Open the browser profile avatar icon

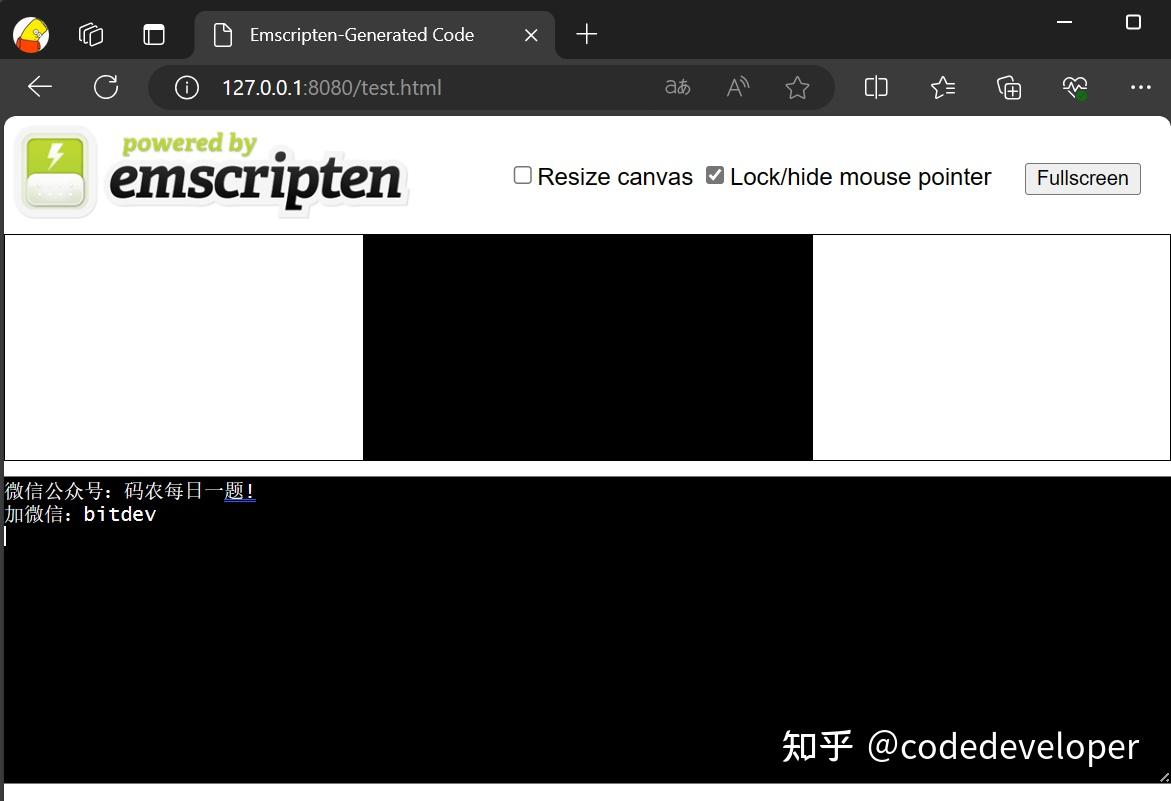31,34
